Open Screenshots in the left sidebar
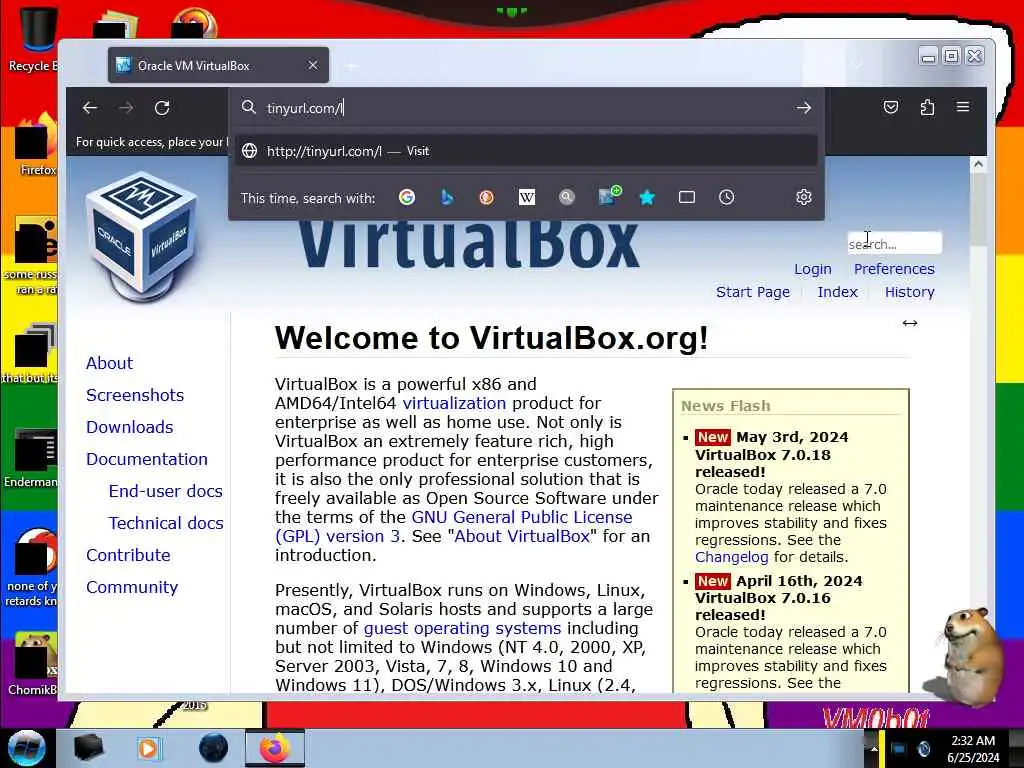This screenshot has width=1024, height=768. click(135, 395)
